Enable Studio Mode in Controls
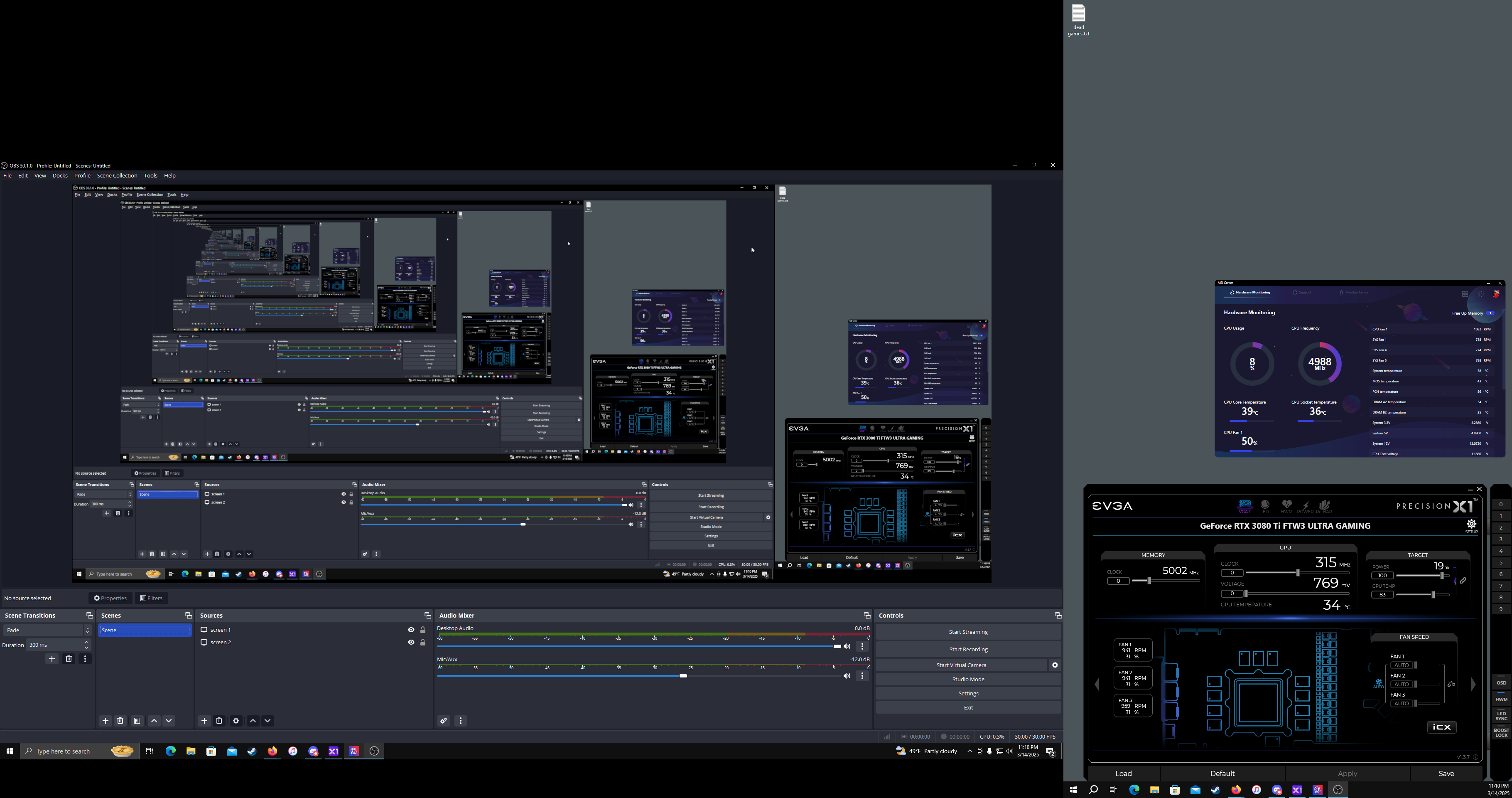 pyautogui.click(x=968, y=680)
